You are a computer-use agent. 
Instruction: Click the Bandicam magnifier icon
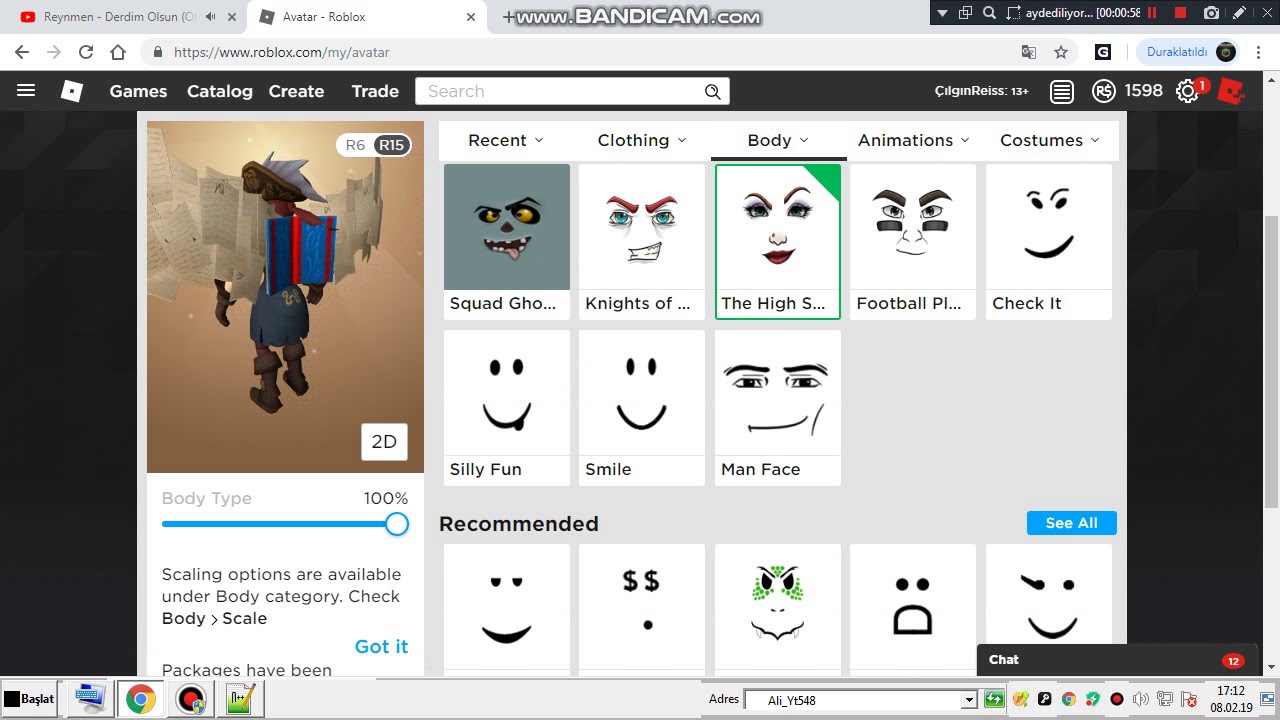pyautogui.click(x=989, y=13)
